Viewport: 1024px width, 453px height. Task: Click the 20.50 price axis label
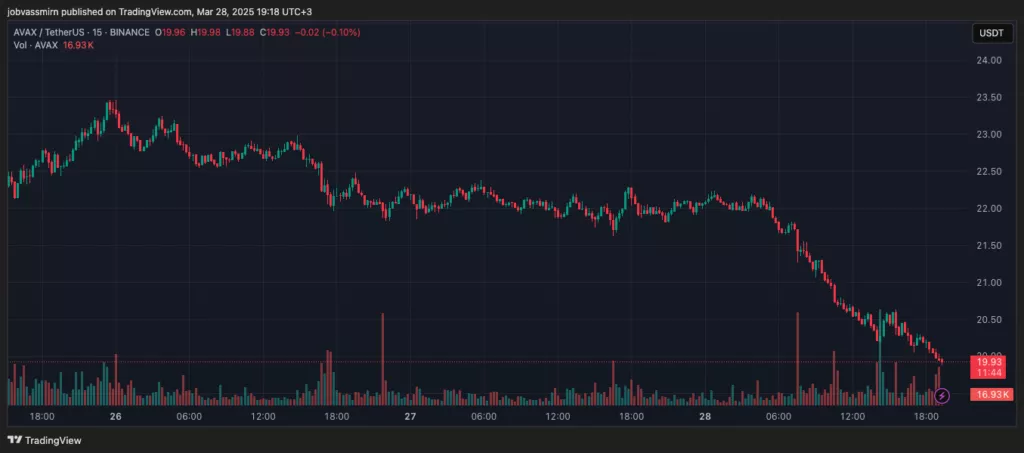click(x=988, y=319)
